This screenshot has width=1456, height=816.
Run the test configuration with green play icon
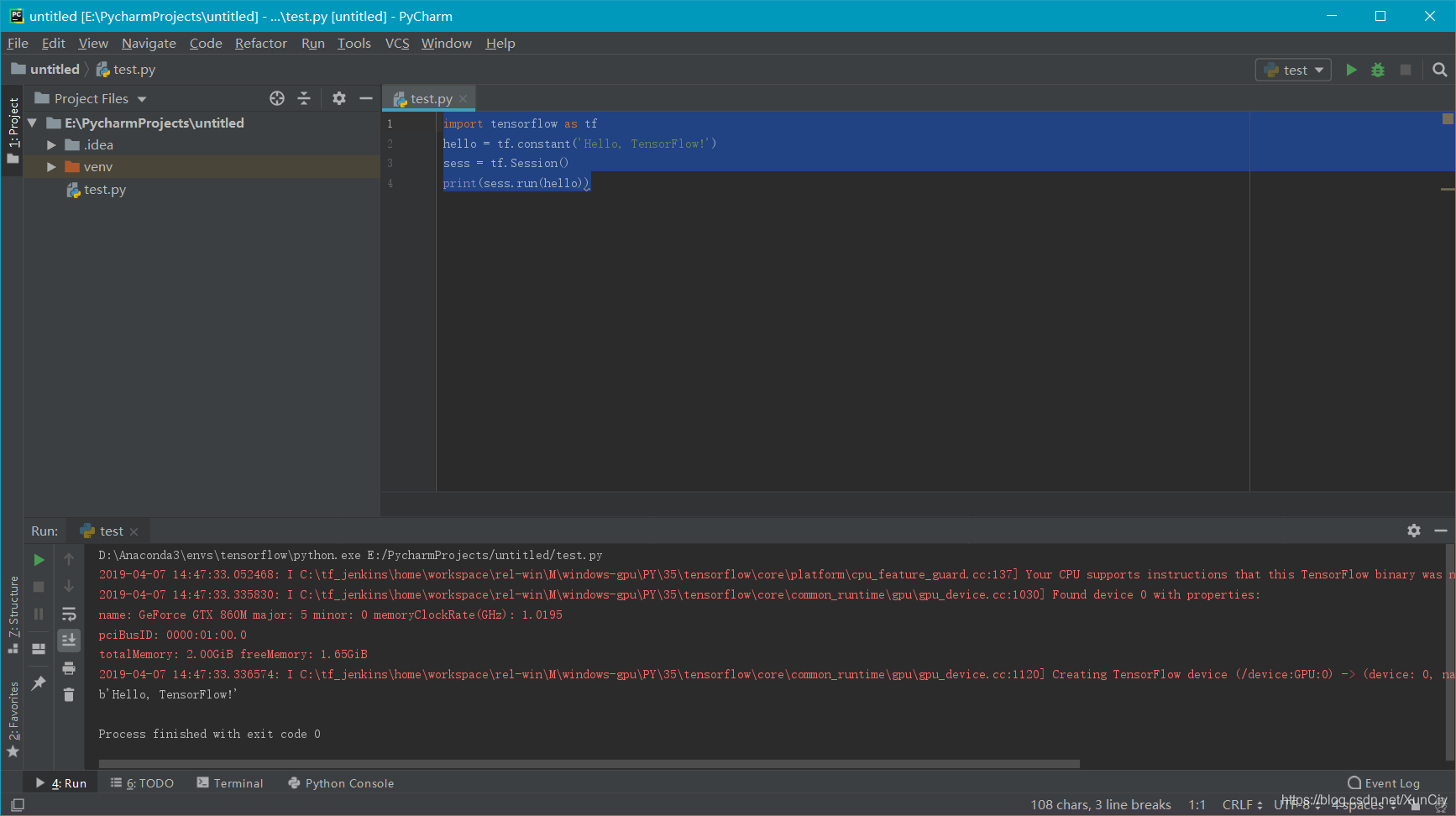(1351, 70)
